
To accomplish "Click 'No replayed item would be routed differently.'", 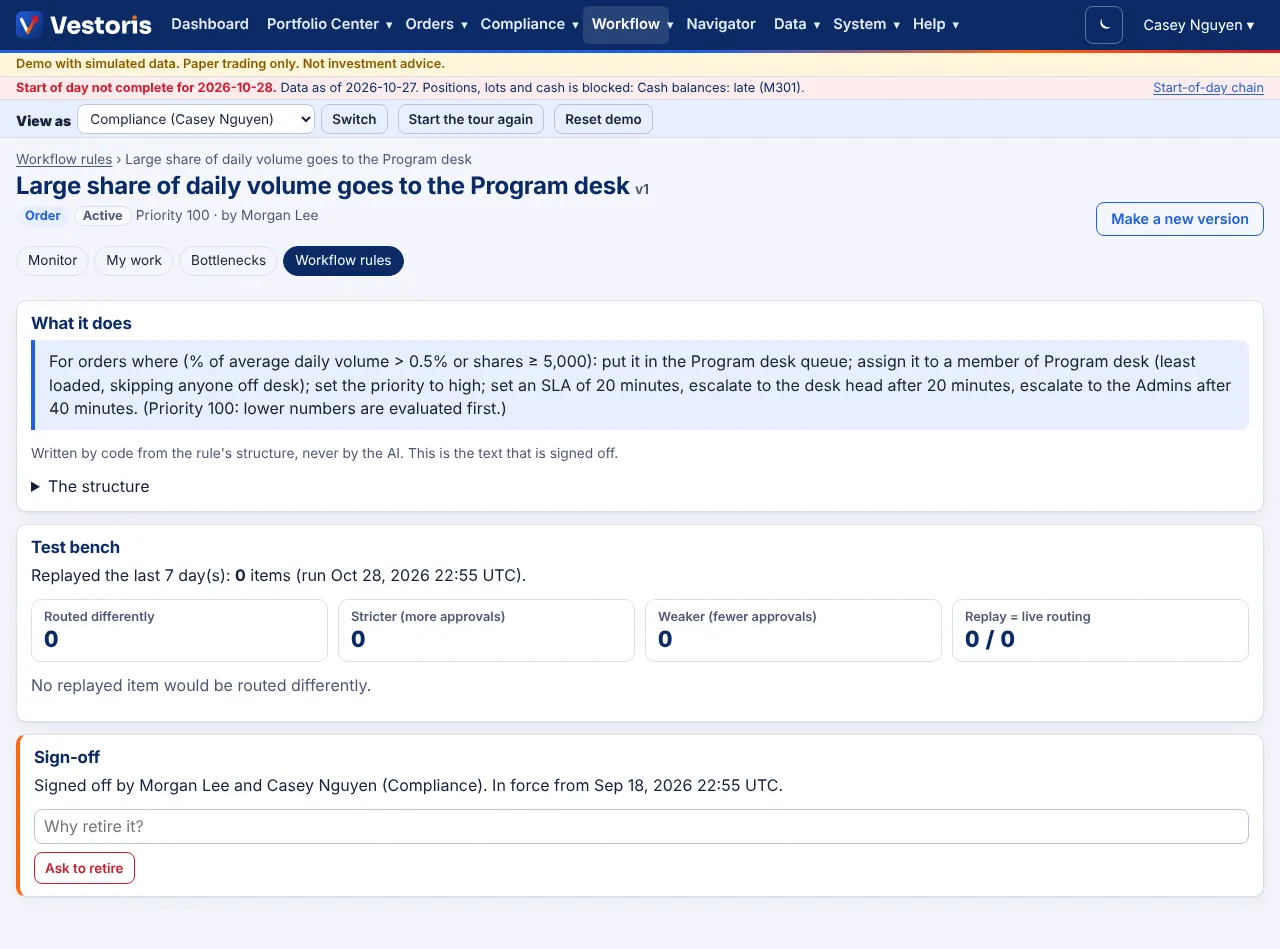I will [x=201, y=685].
